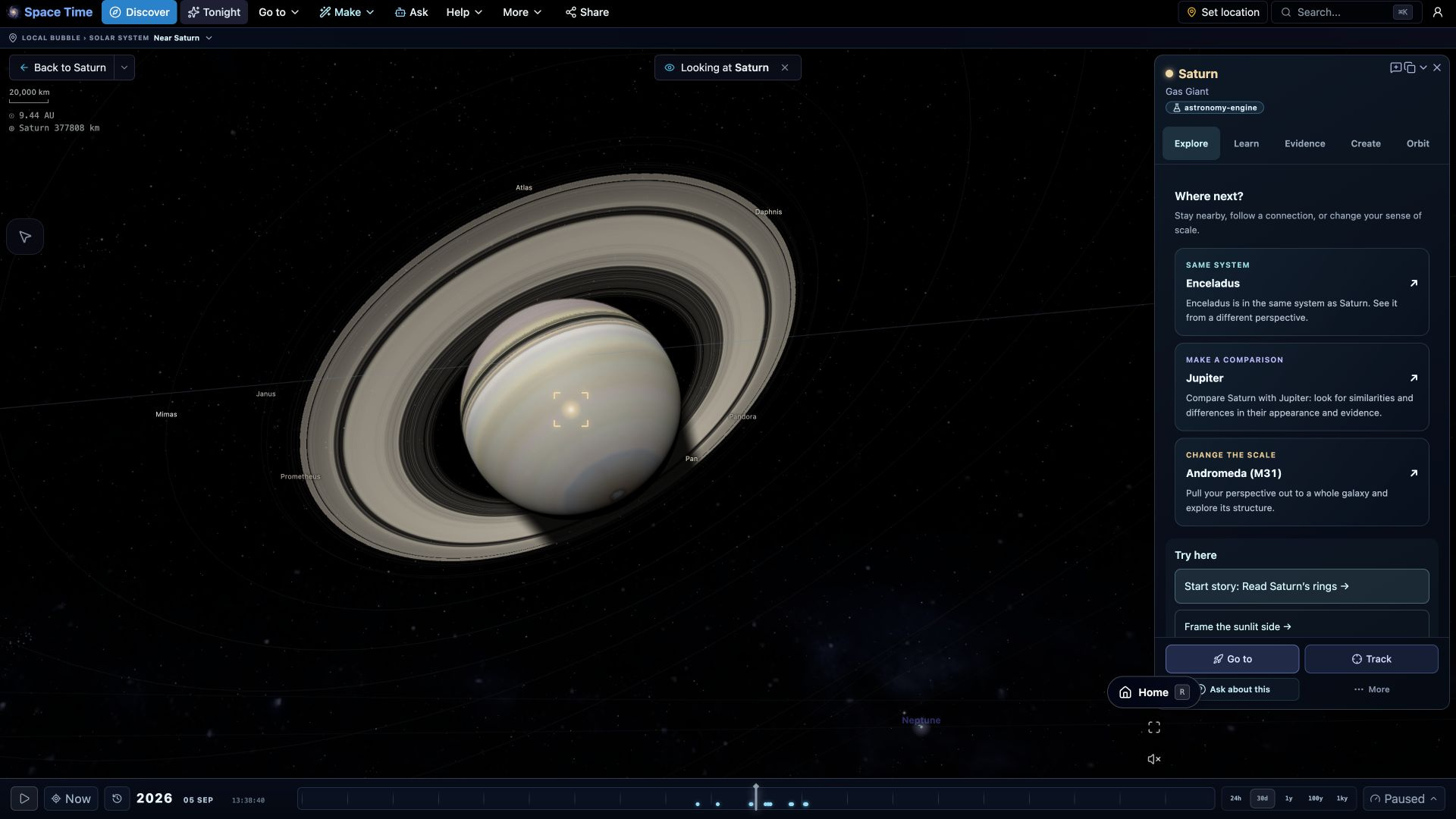This screenshot has width=1456, height=819.
Task: Click the Pan moon label
Action: pos(691,459)
